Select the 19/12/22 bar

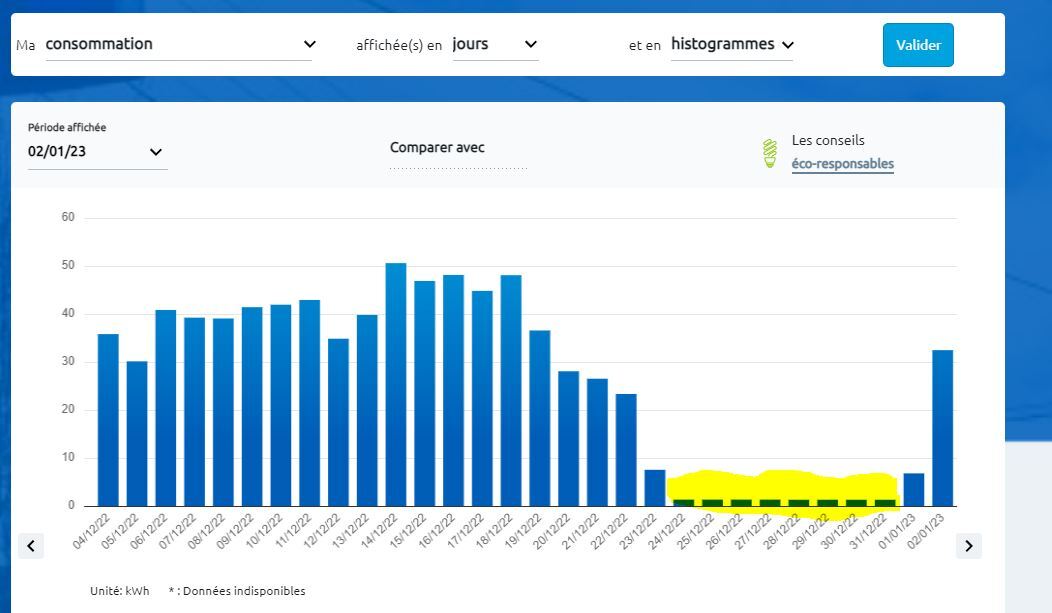tap(540, 418)
